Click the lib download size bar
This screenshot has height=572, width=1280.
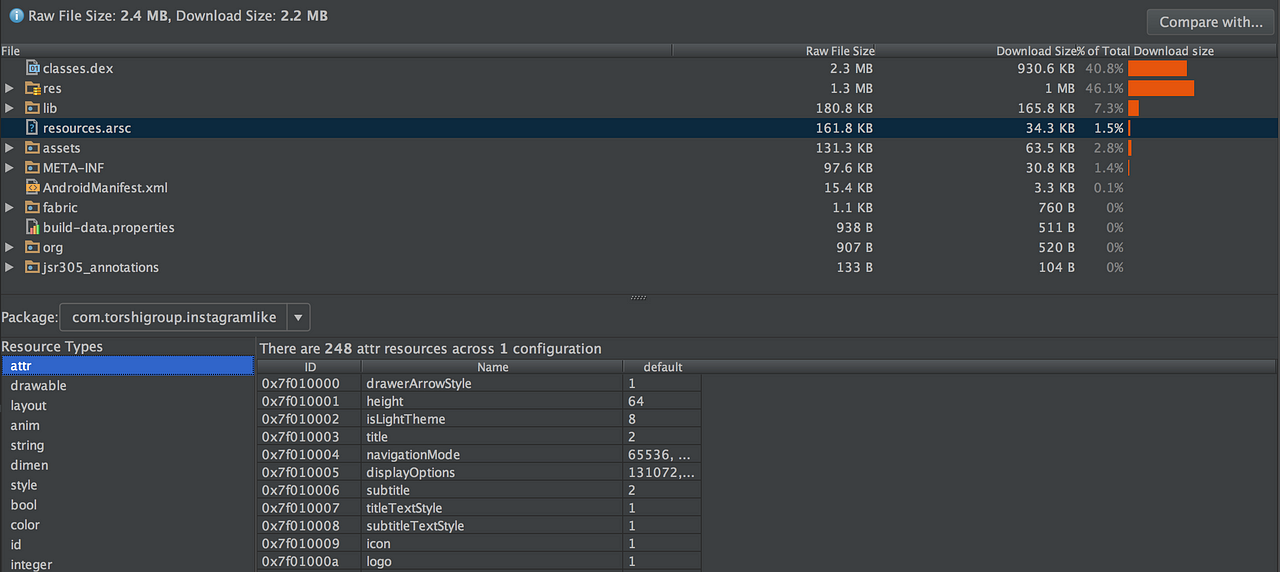click(1133, 108)
